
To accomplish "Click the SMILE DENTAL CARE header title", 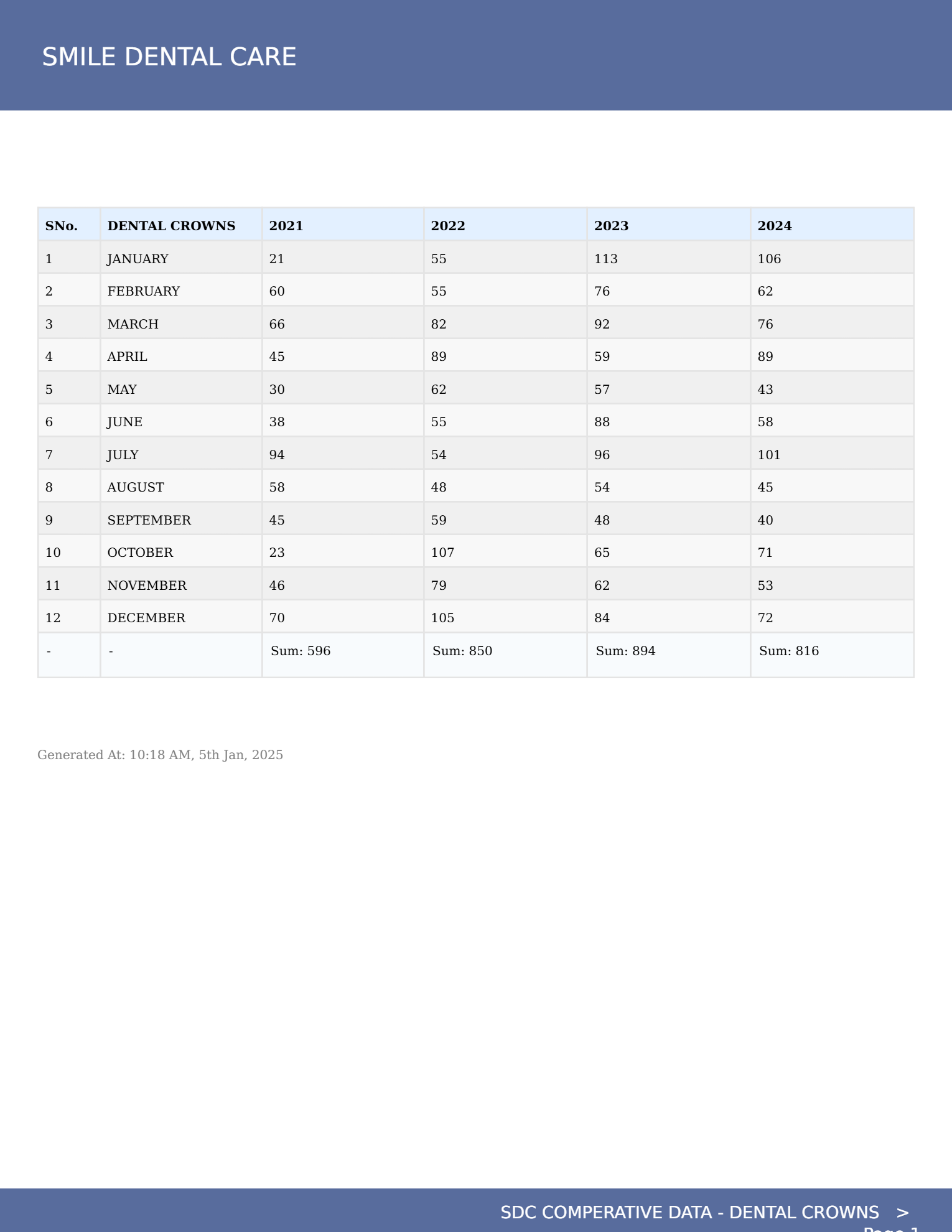I will tap(169, 57).
